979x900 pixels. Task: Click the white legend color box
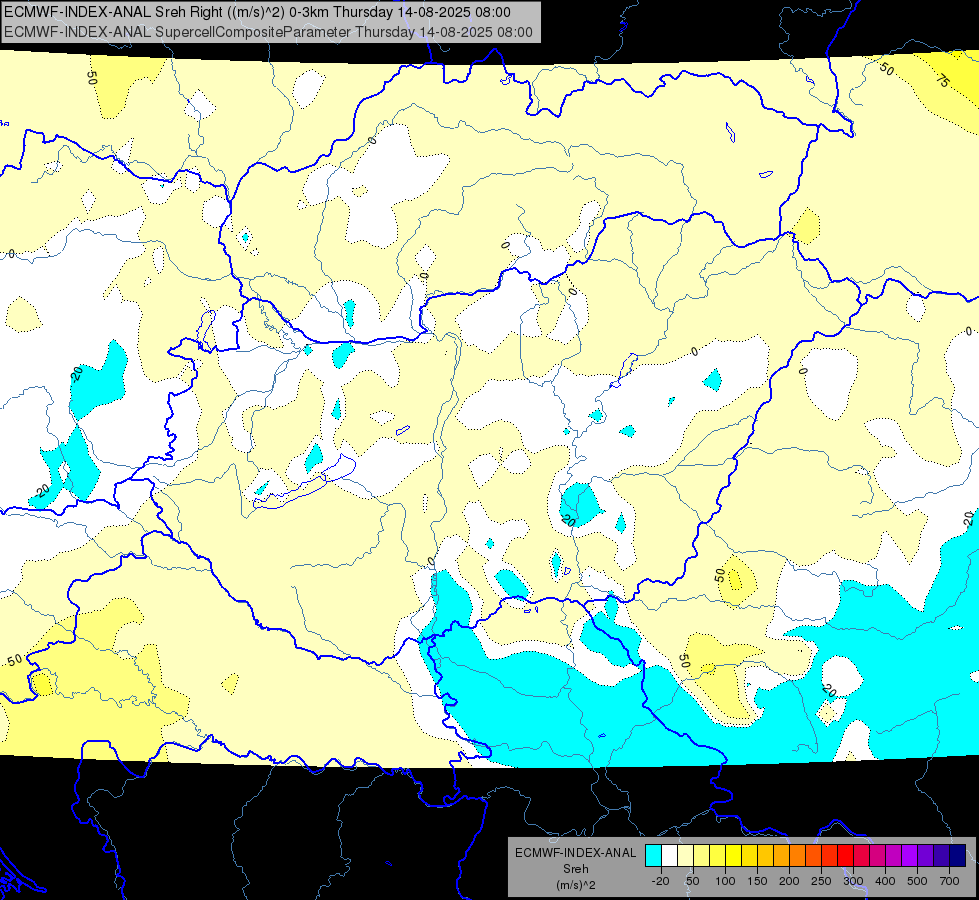pos(669,855)
